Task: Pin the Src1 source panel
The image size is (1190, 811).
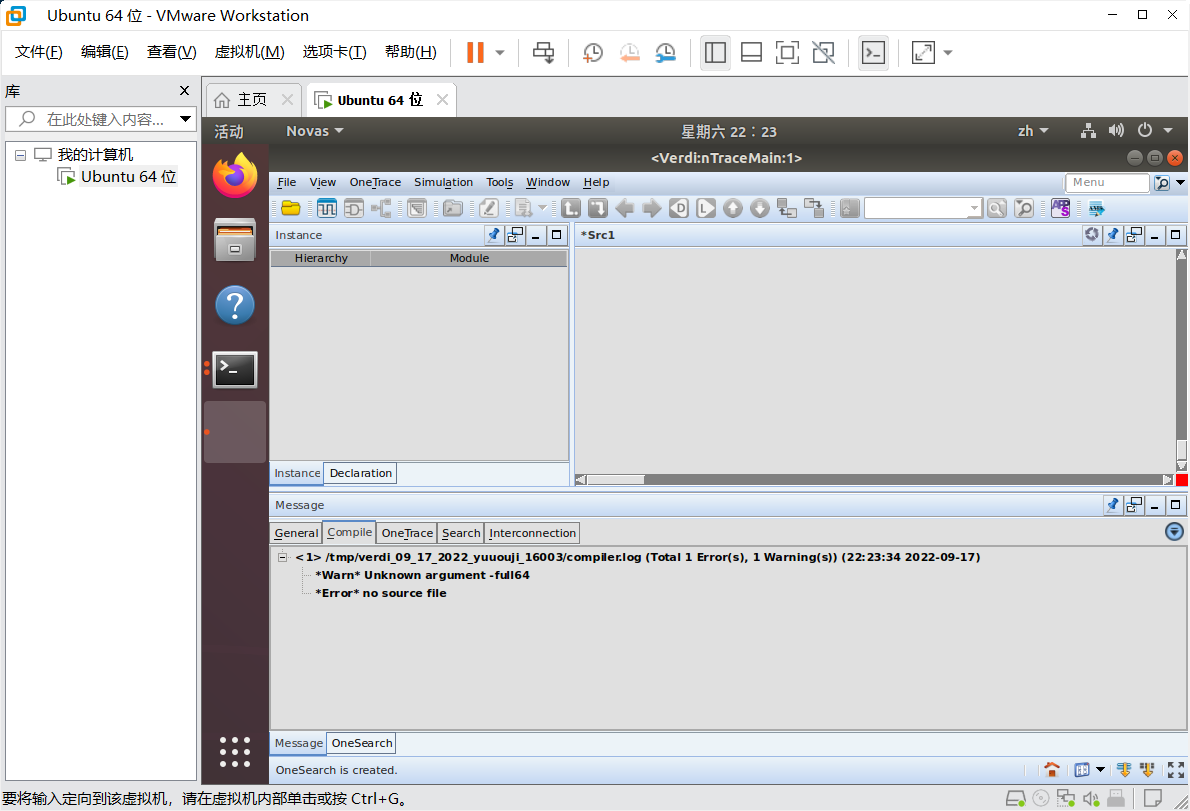Action: click(1113, 234)
